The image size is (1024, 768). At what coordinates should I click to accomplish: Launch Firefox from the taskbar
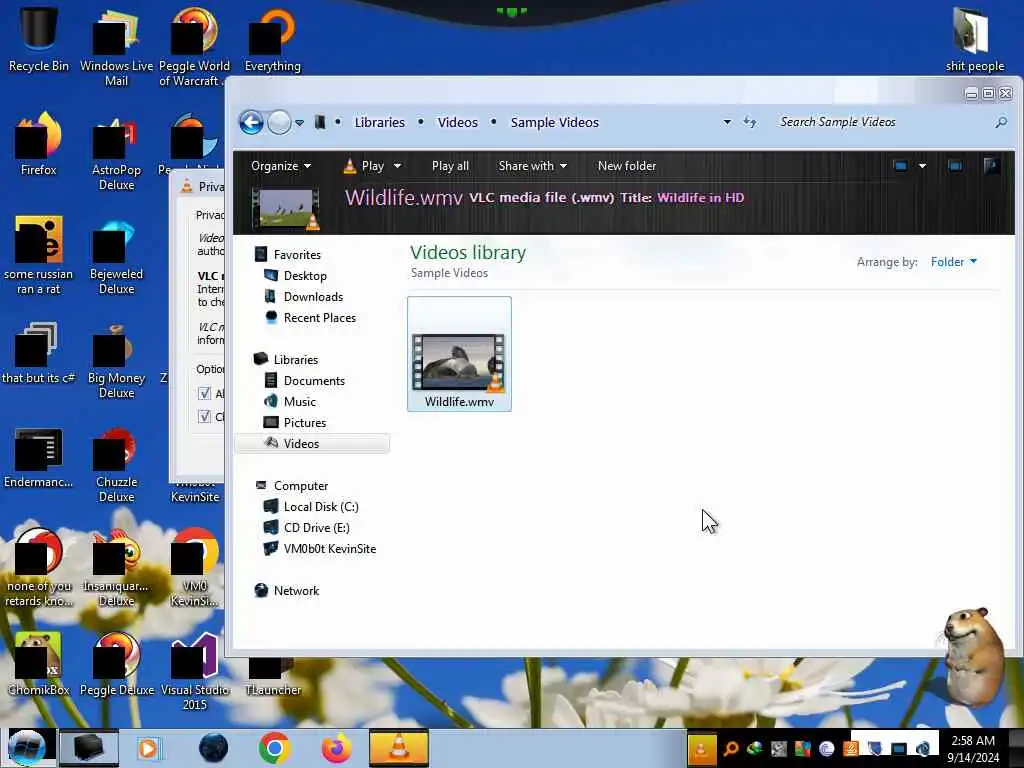pos(336,748)
